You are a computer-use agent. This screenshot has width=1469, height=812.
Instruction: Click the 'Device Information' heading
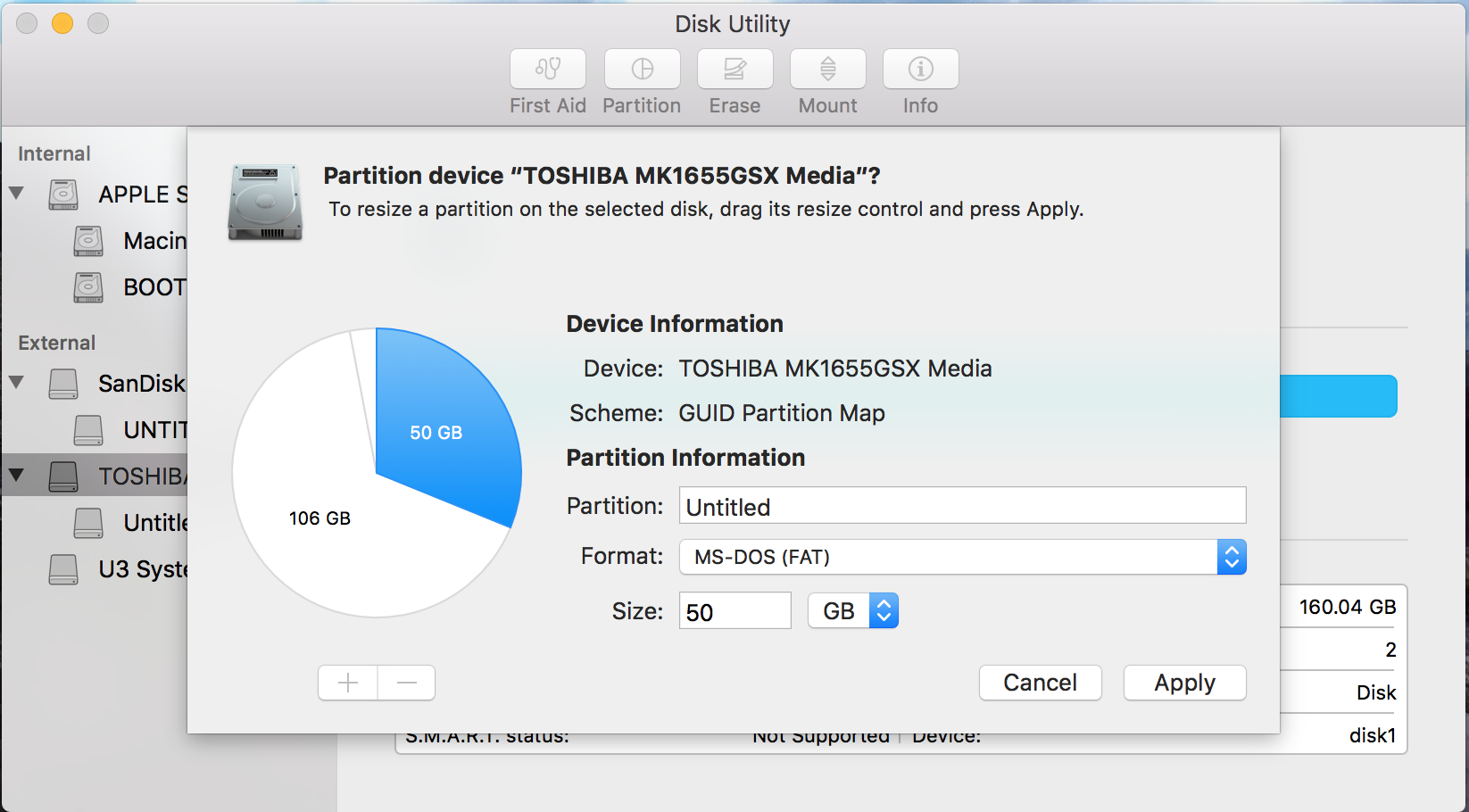675,324
